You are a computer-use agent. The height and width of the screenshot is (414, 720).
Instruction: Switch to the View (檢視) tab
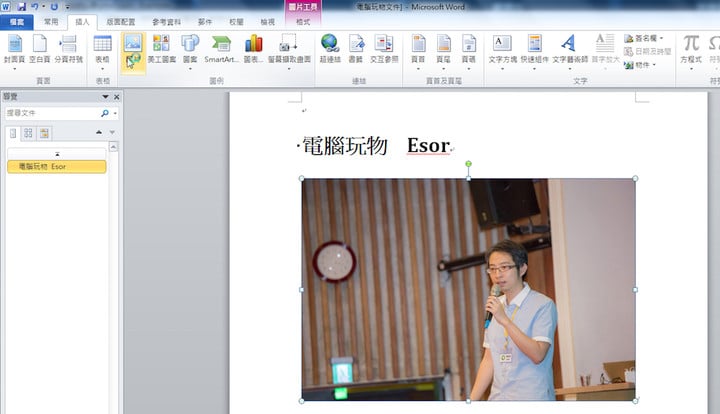[267, 22]
